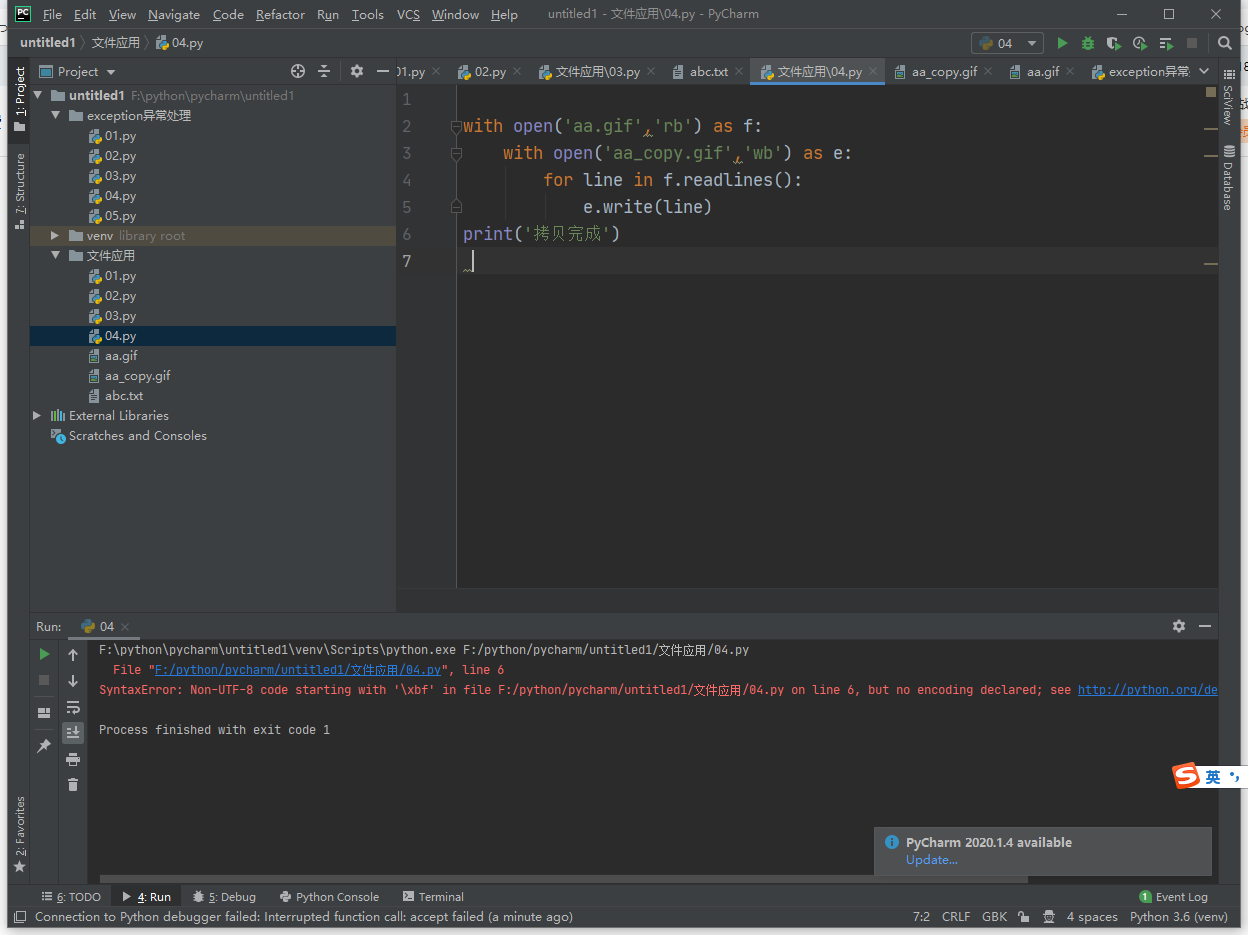Collapse the 文件应用 folder

[57, 255]
